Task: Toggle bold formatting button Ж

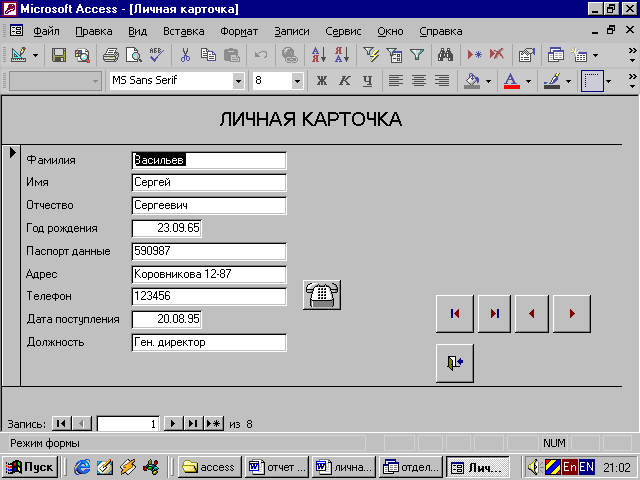Action: point(322,81)
